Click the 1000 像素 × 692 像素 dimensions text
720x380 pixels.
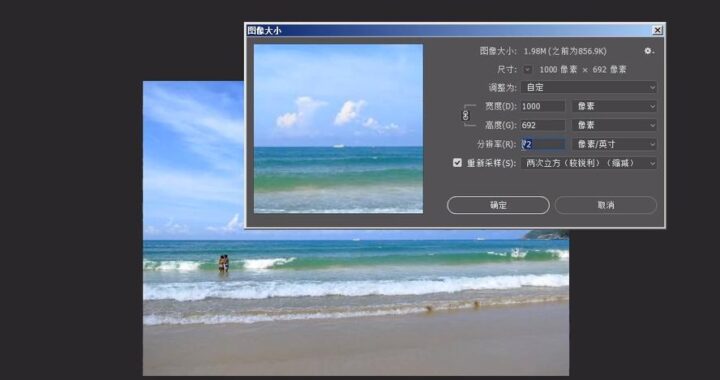click(583, 69)
